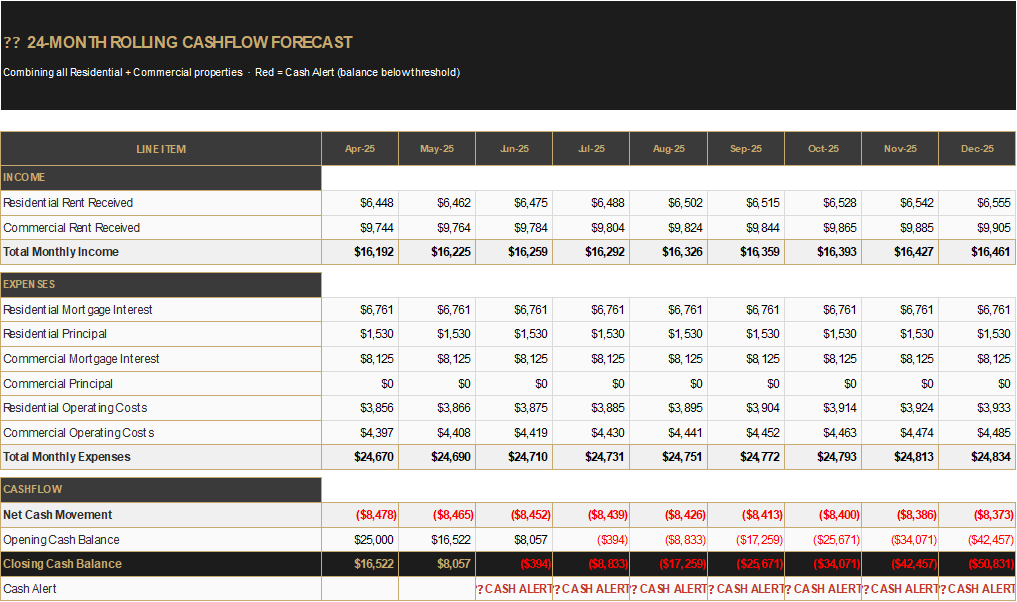Click the $24,731 total expenses cell

[591, 457]
